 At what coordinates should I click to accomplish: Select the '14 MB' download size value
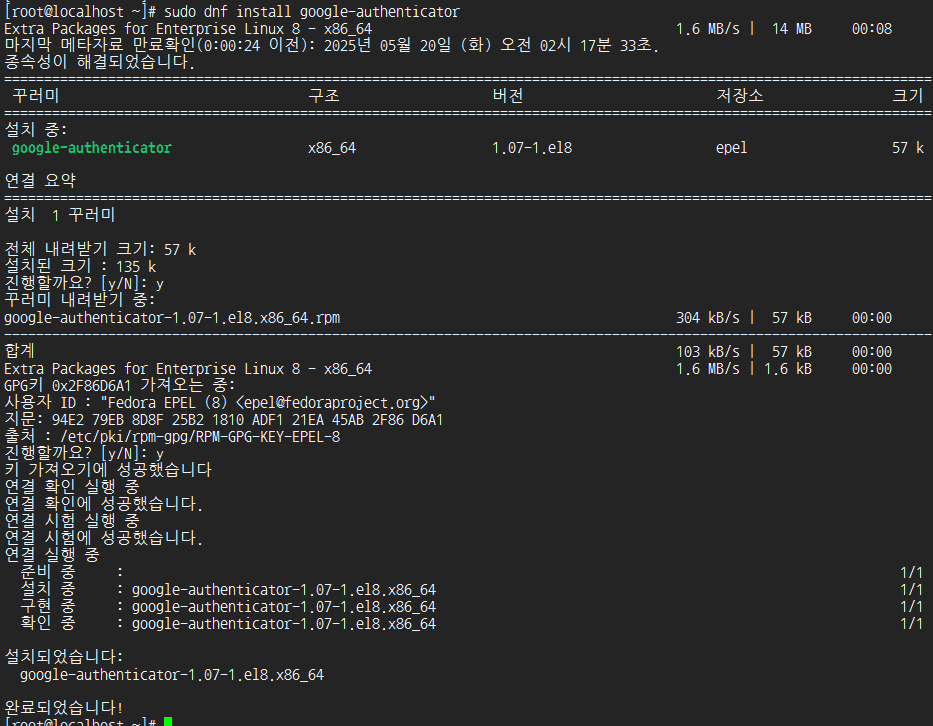pyautogui.click(x=791, y=29)
